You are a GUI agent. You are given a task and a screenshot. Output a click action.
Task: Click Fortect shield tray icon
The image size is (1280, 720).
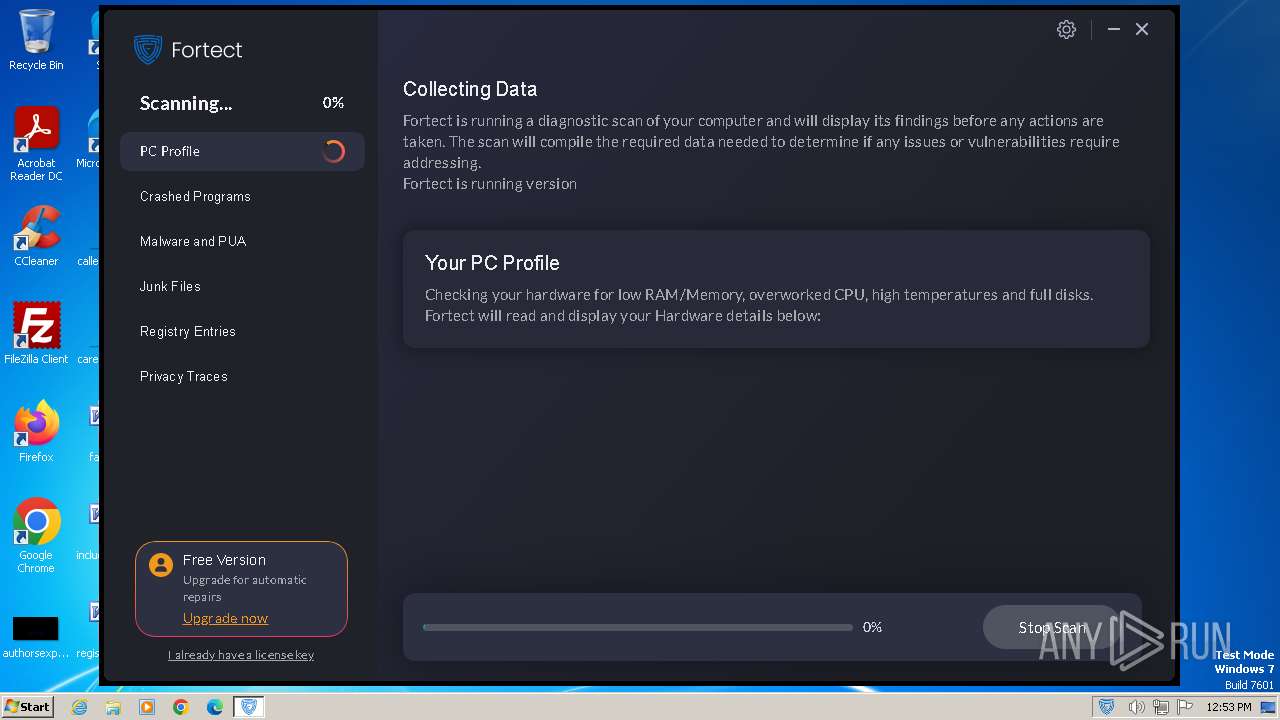click(1106, 707)
